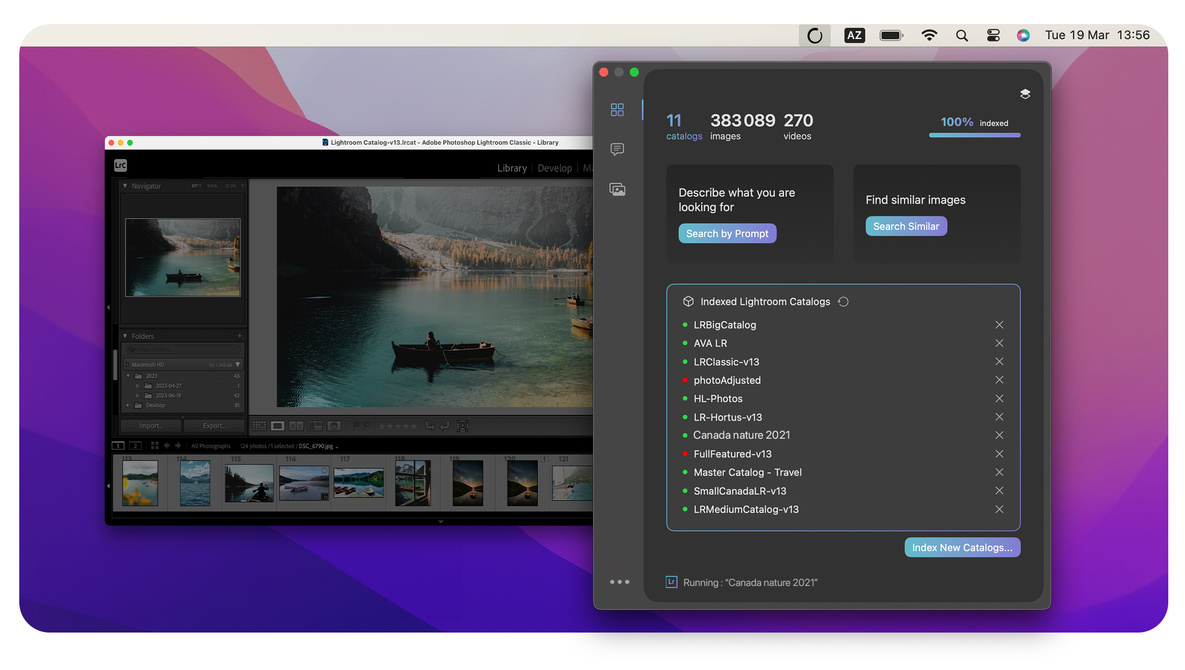This screenshot has width=1185, height=670.
Task: Remove photoAdjusted catalog from the list
Action: coord(999,380)
